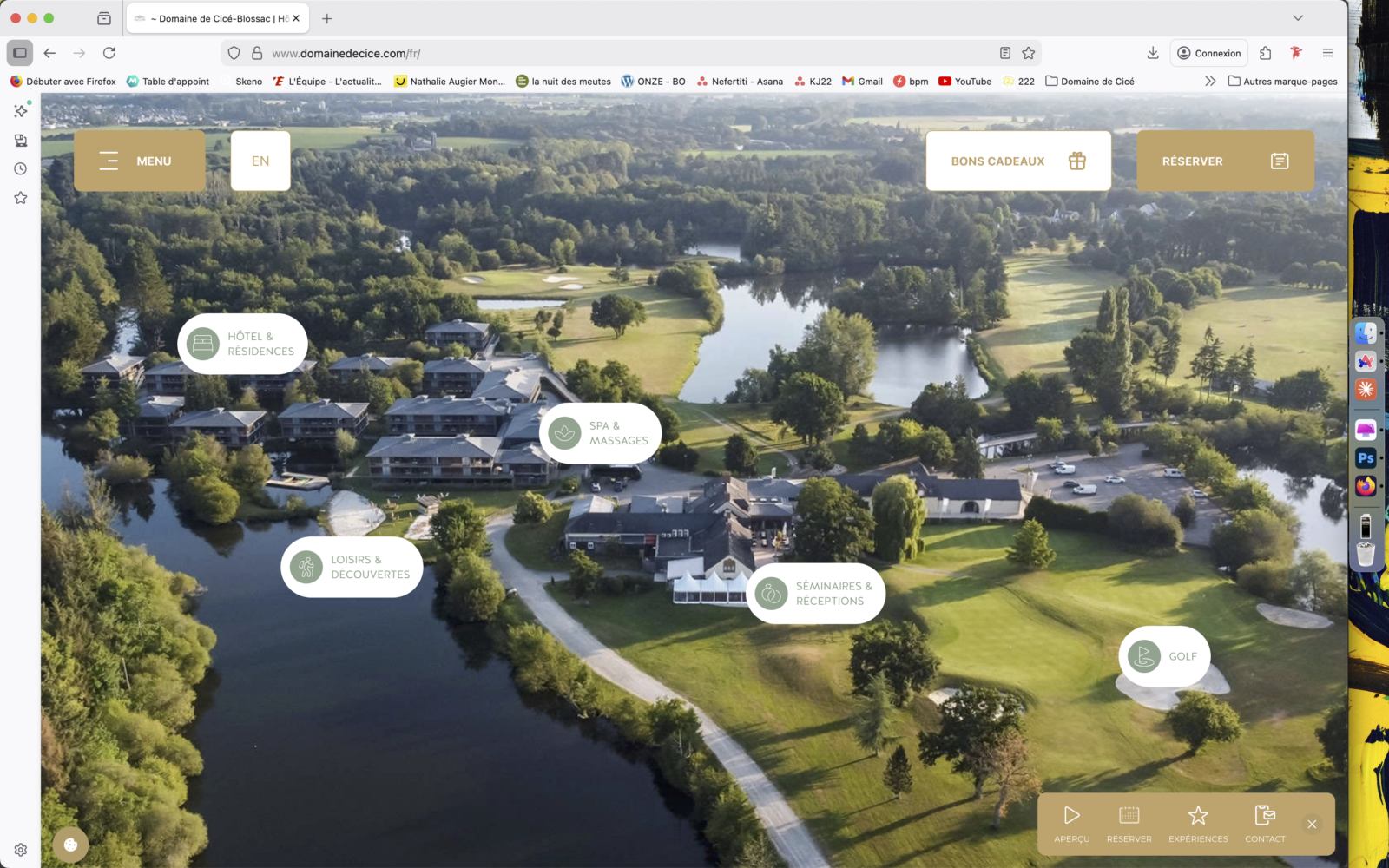Screen dimensions: 1389x868
Task: Click the Golf hotspot
Action: coord(1163,656)
